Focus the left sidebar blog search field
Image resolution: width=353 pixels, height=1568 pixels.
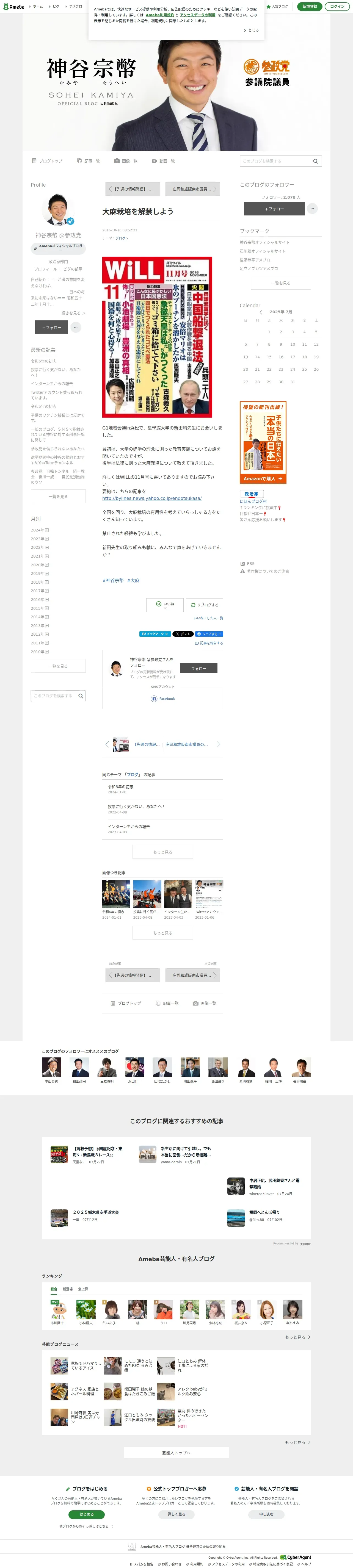click(x=54, y=696)
